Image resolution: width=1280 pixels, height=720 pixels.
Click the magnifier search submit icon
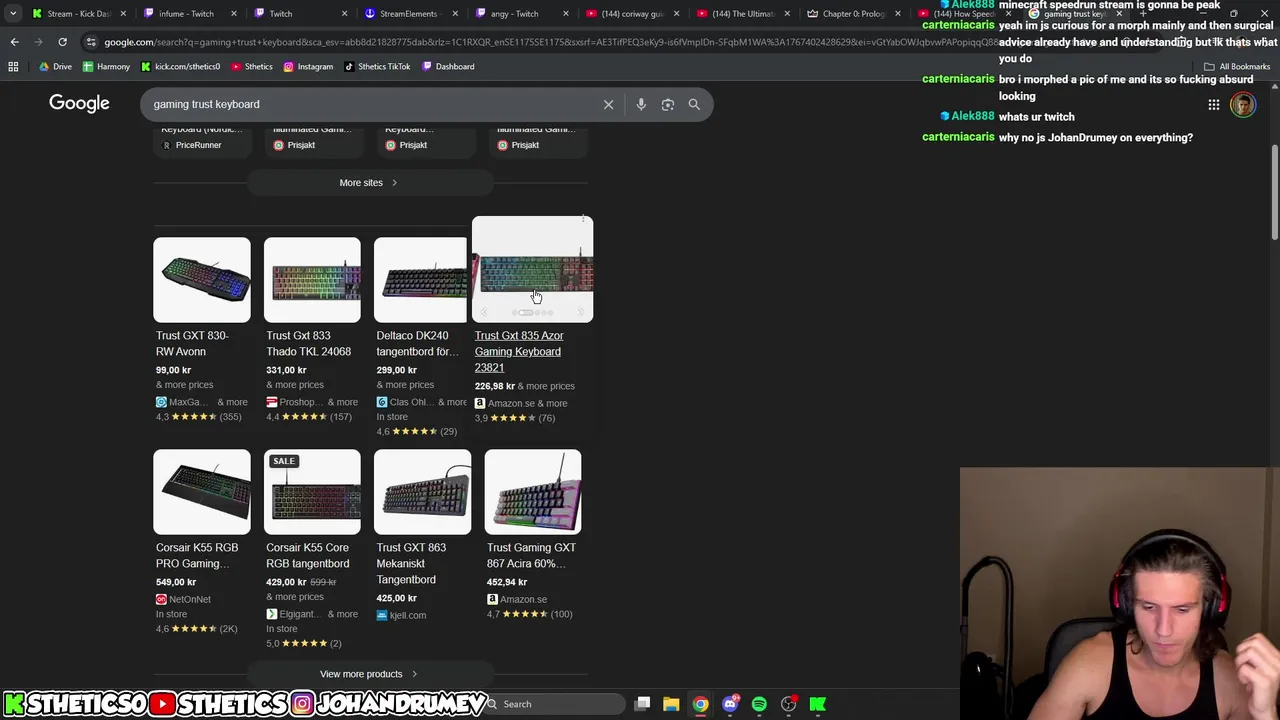tap(694, 104)
